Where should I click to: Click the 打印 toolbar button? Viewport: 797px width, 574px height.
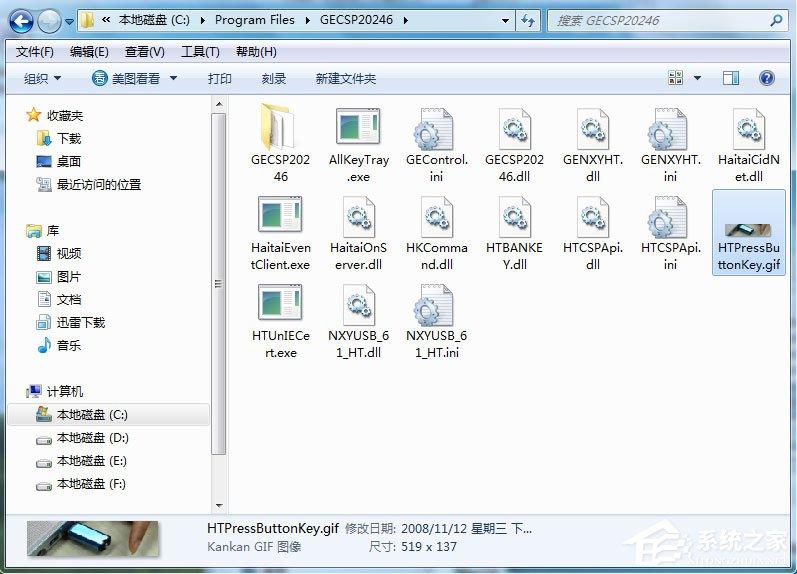(220, 78)
